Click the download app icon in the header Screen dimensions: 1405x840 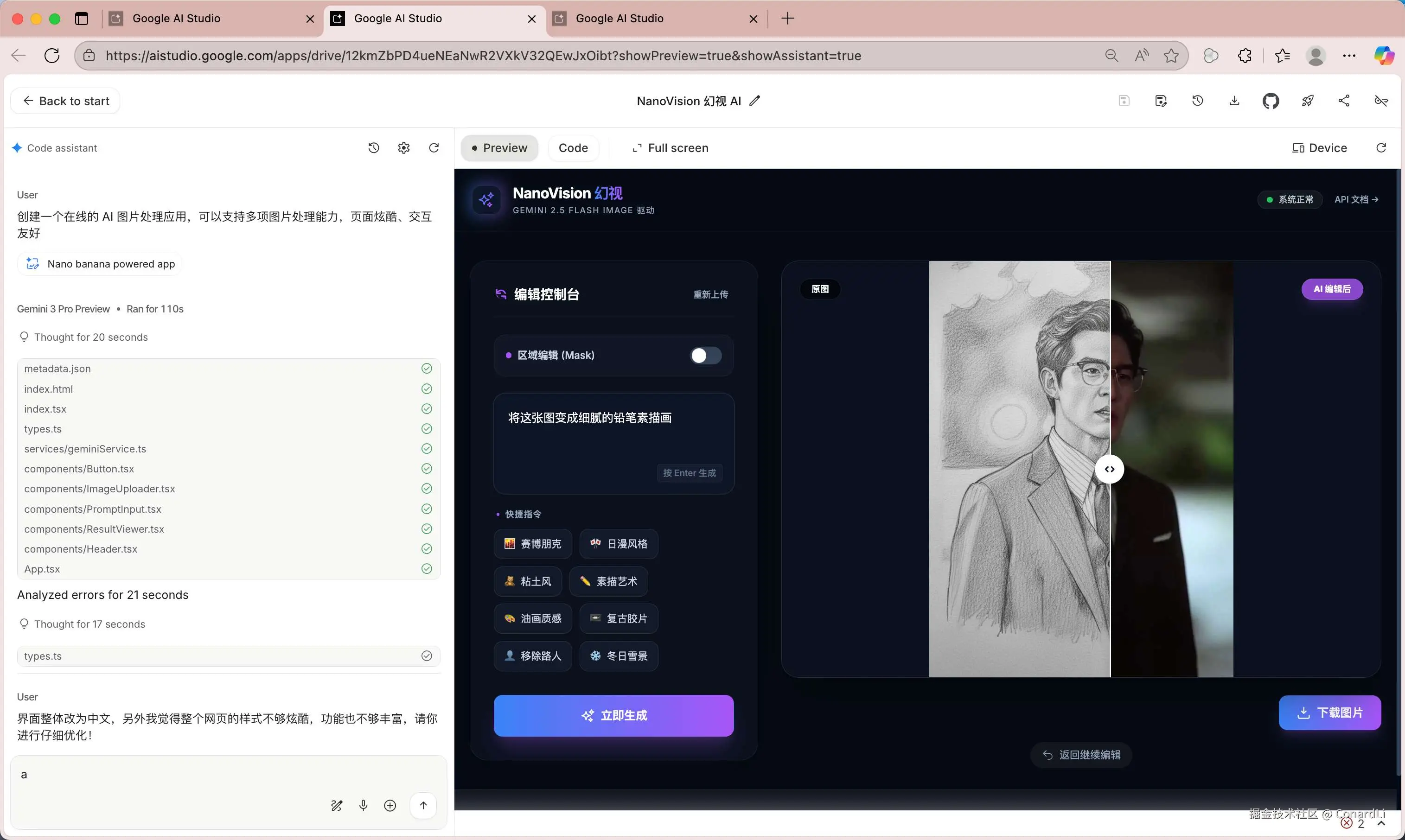[x=1234, y=101]
